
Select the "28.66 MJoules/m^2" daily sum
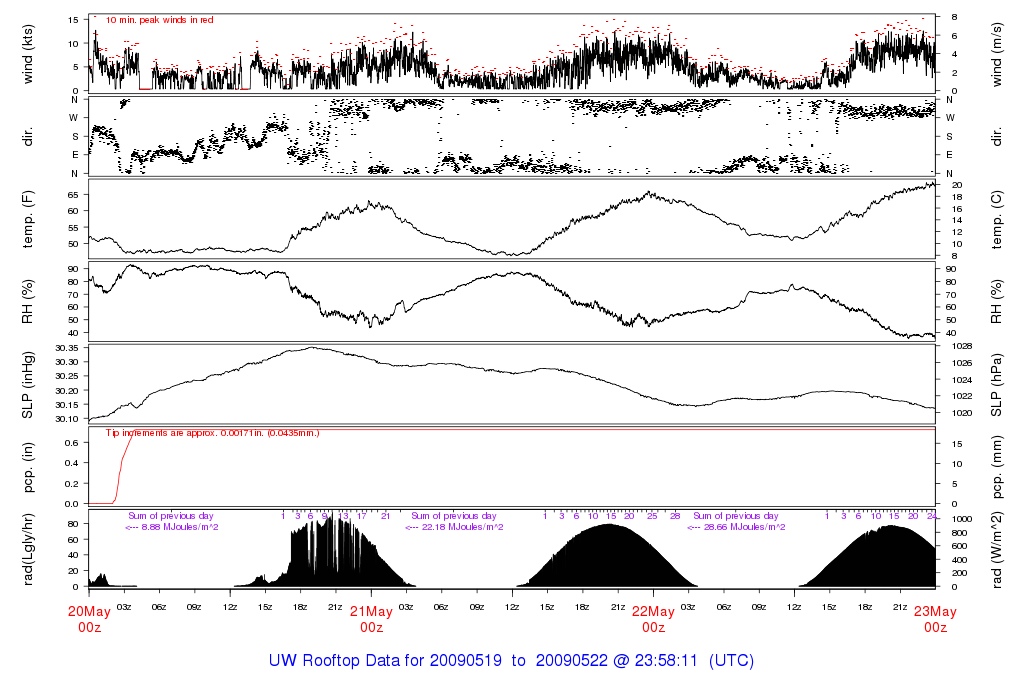point(744,527)
